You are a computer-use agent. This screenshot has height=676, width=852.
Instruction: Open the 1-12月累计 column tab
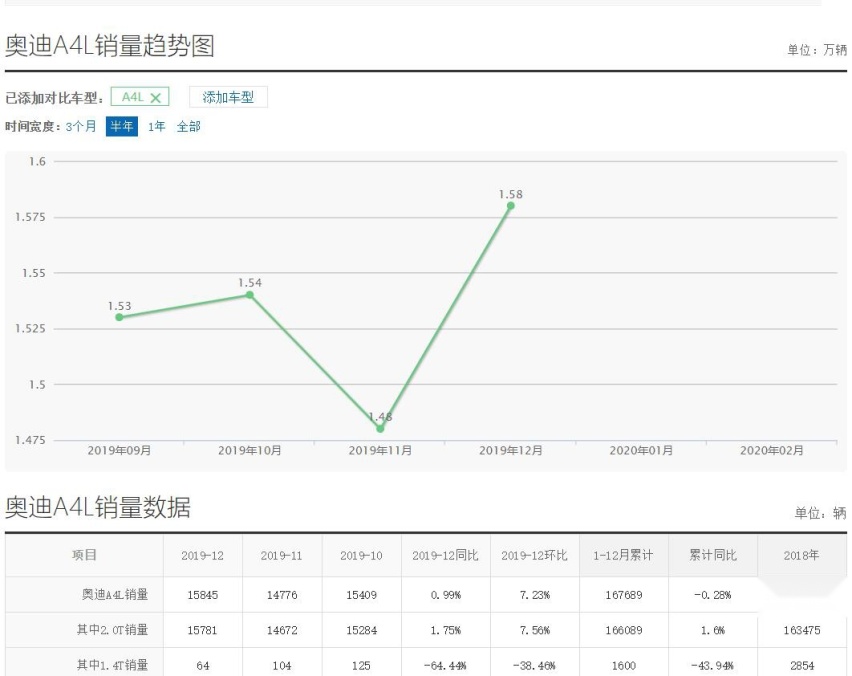point(624,555)
